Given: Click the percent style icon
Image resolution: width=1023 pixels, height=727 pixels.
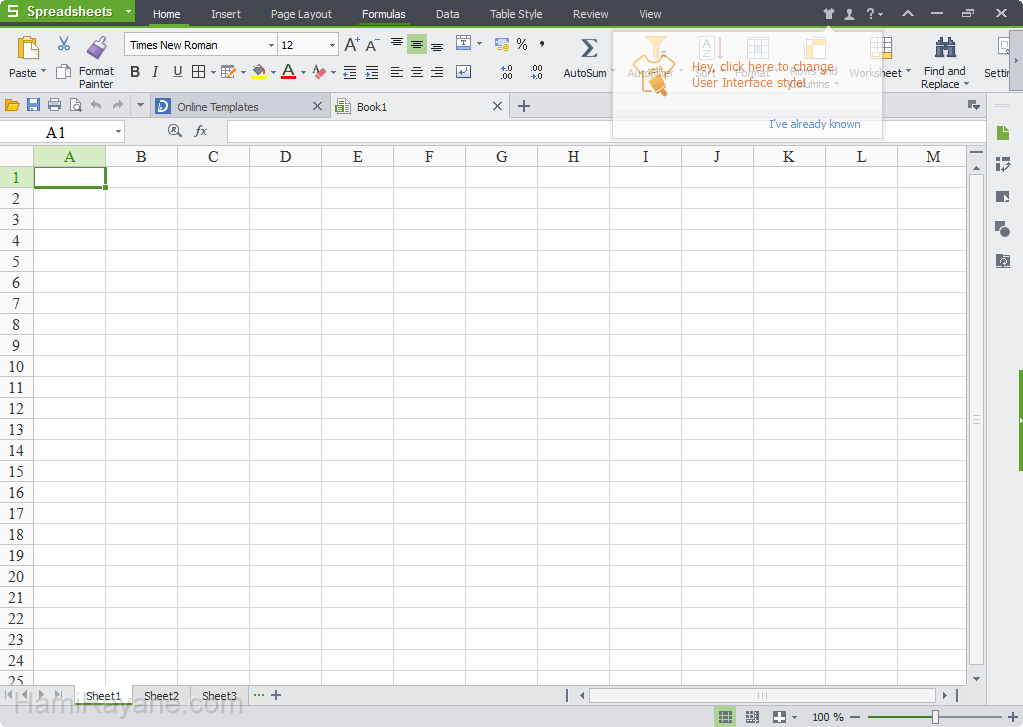Looking at the screenshot, I should click(522, 45).
